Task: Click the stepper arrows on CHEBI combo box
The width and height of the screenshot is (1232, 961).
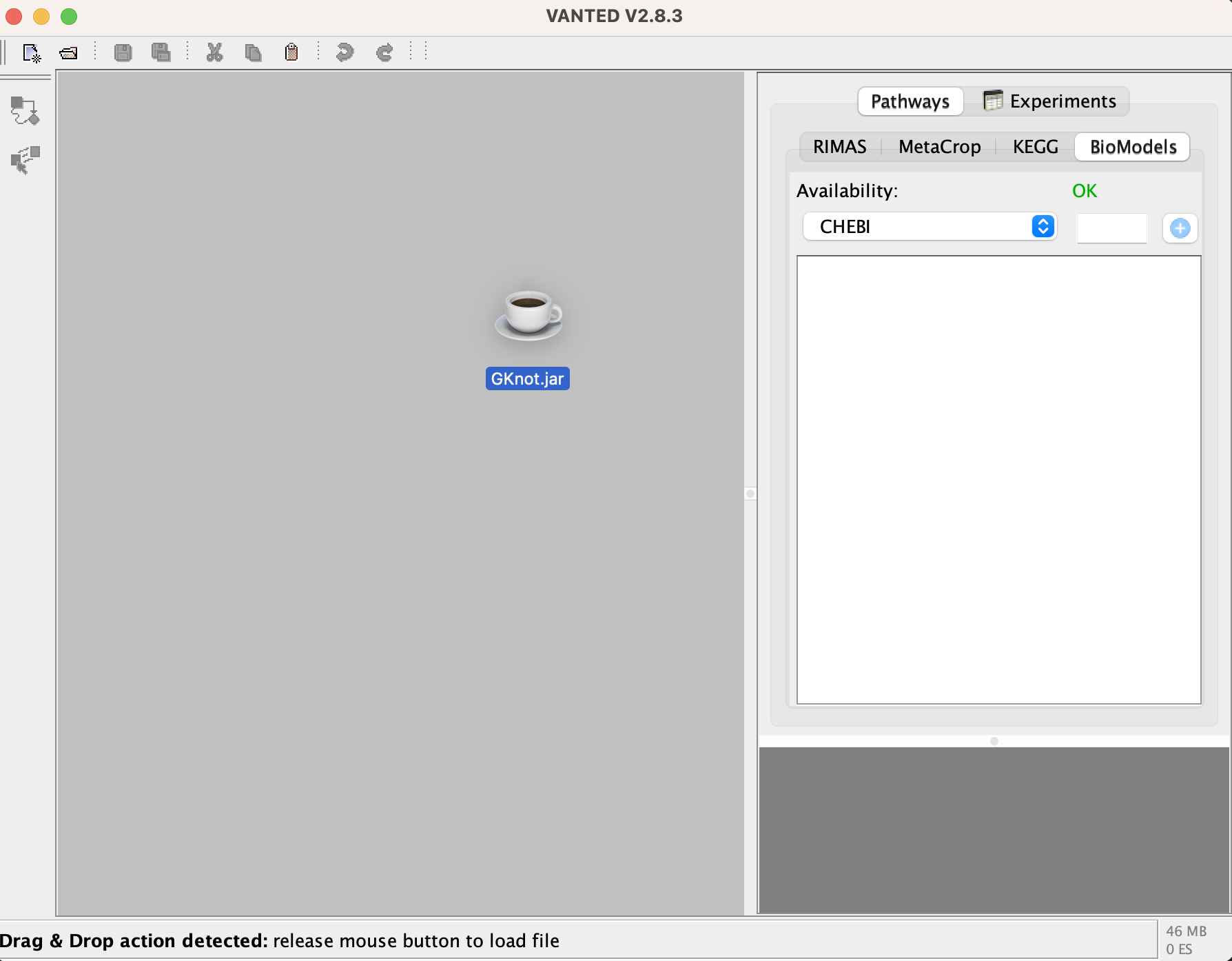Action: 1043,227
